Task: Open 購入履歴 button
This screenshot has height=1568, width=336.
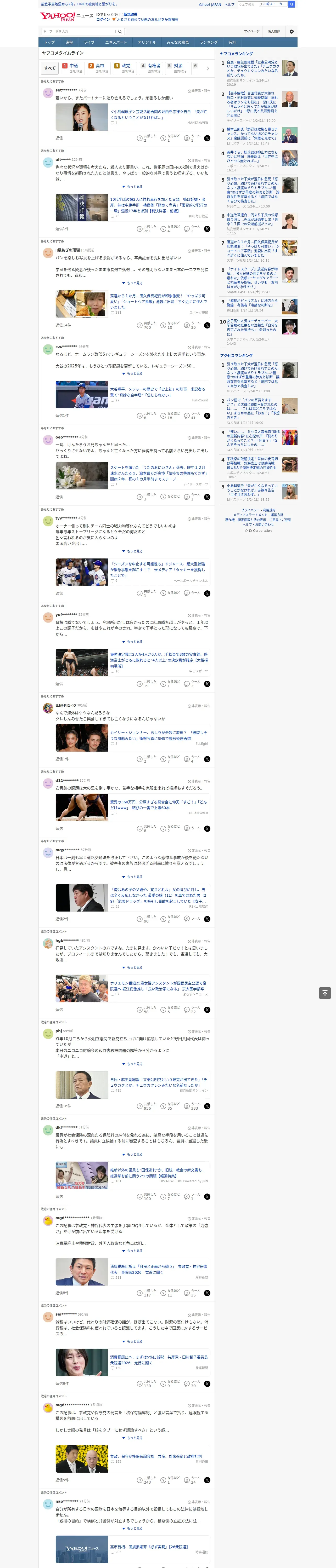Action: (274, 32)
